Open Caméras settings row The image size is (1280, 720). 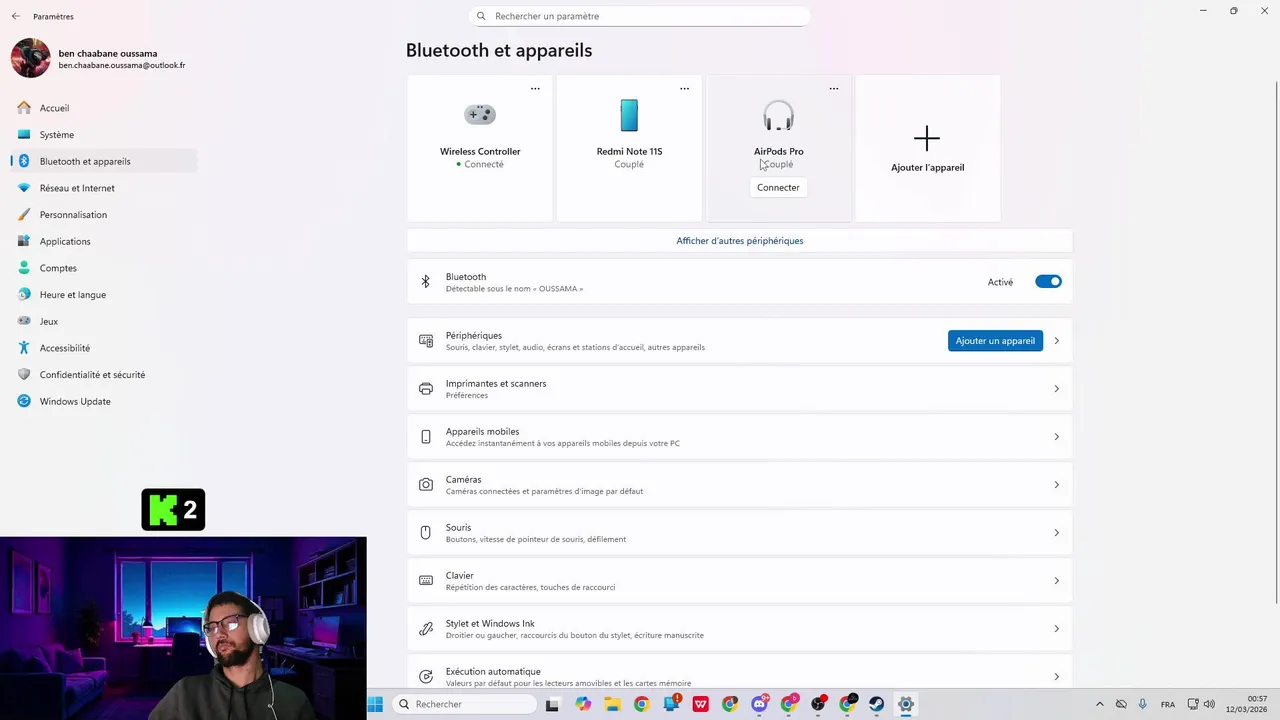point(739,485)
